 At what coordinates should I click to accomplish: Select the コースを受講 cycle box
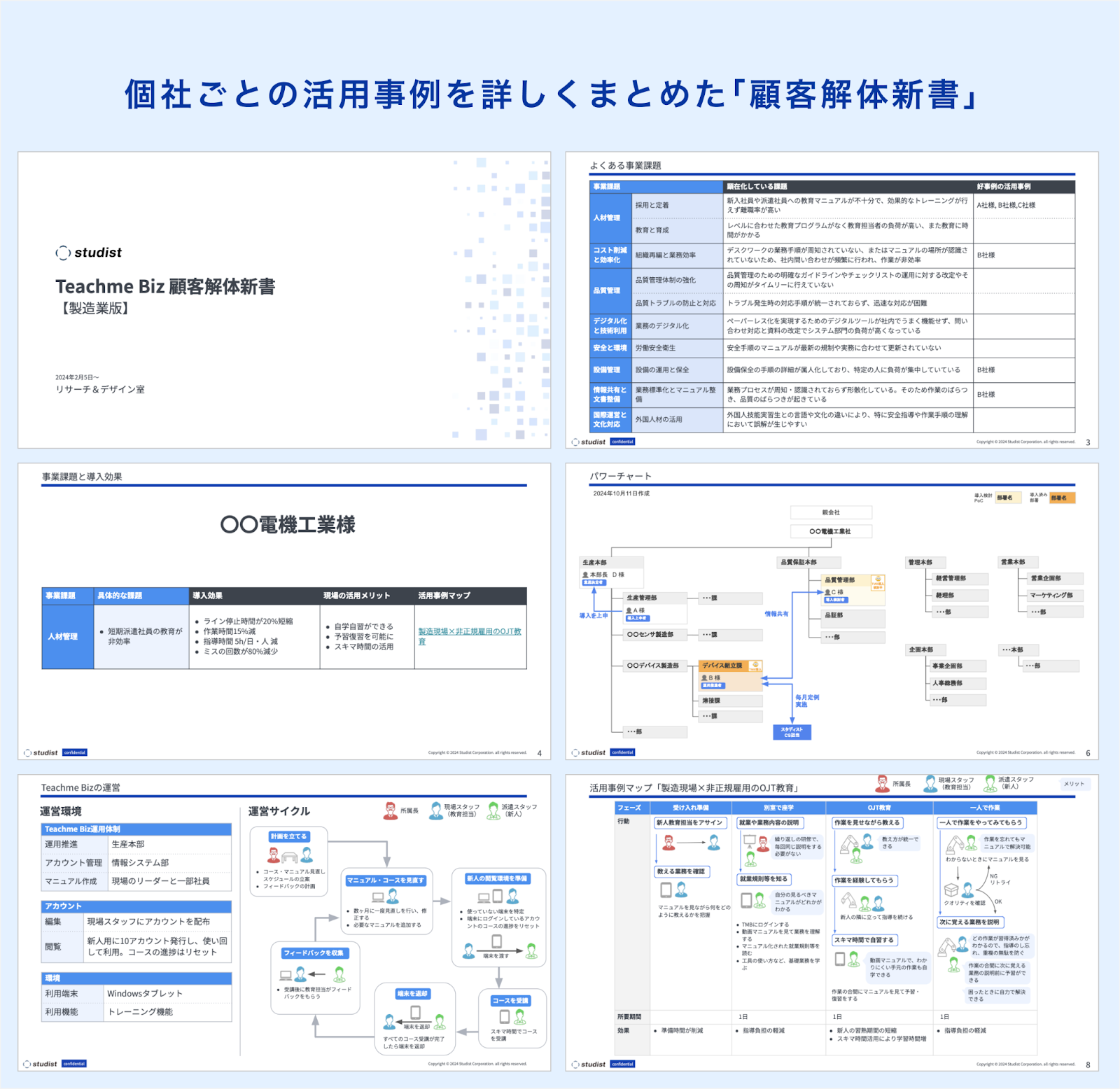point(512,1018)
